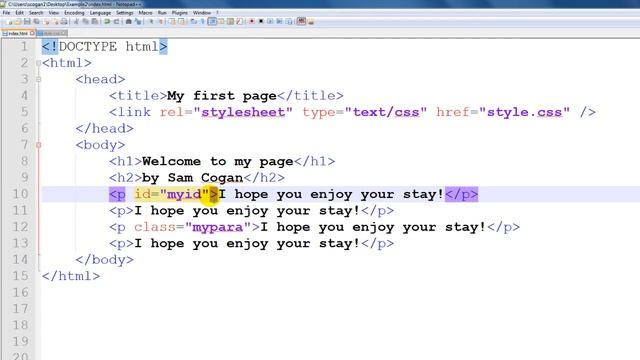Open the Settings menu

click(x=124, y=13)
